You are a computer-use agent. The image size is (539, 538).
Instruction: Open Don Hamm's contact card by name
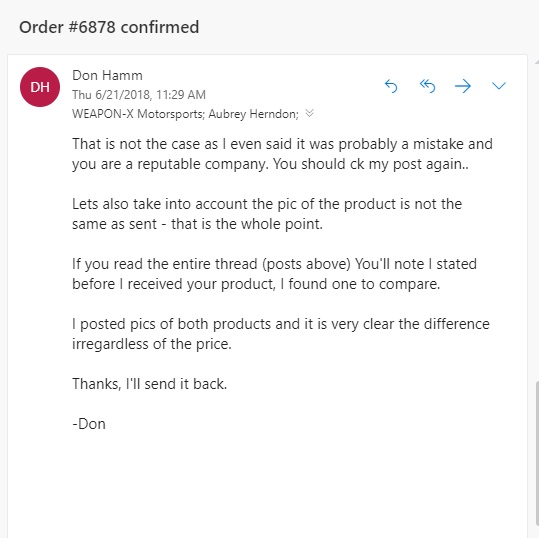point(107,75)
